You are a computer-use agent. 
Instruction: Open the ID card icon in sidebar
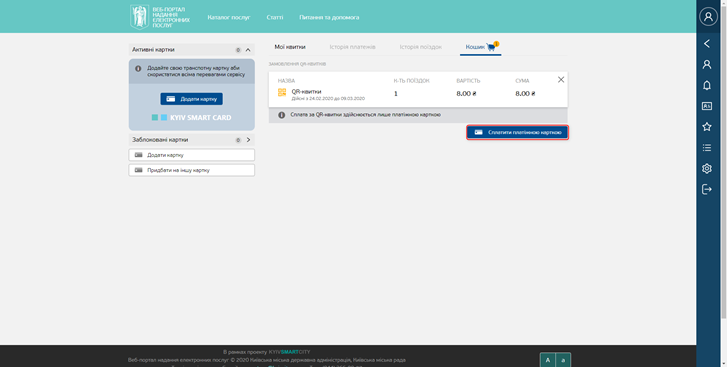click(x=707, y=106)
